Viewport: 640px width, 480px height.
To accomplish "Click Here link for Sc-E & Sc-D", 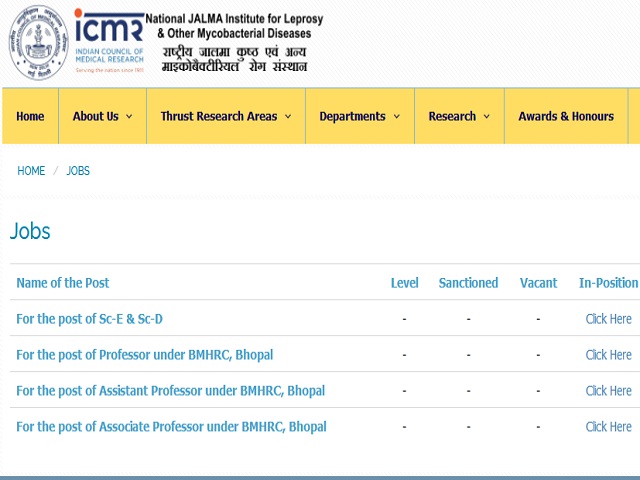I will click(608, 319).
